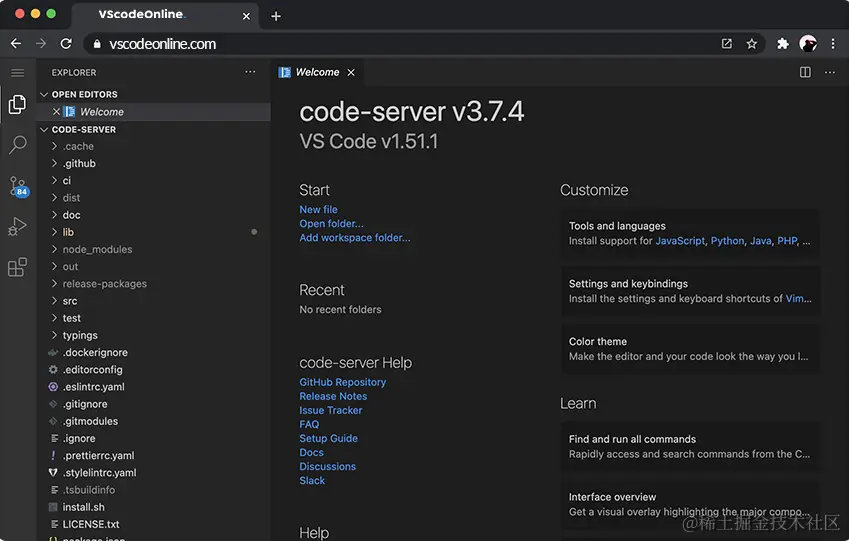Open the Search view

point(17,145)
